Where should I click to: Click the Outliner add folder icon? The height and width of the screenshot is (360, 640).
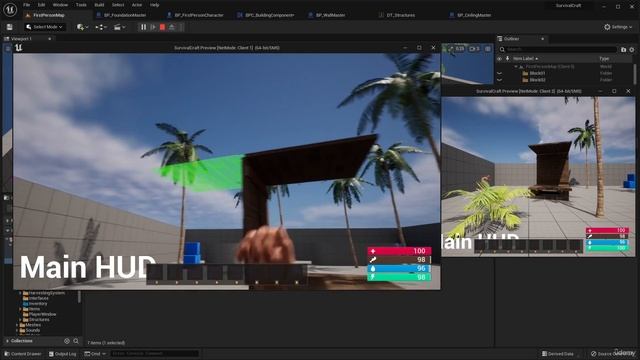tap(623, 49)
